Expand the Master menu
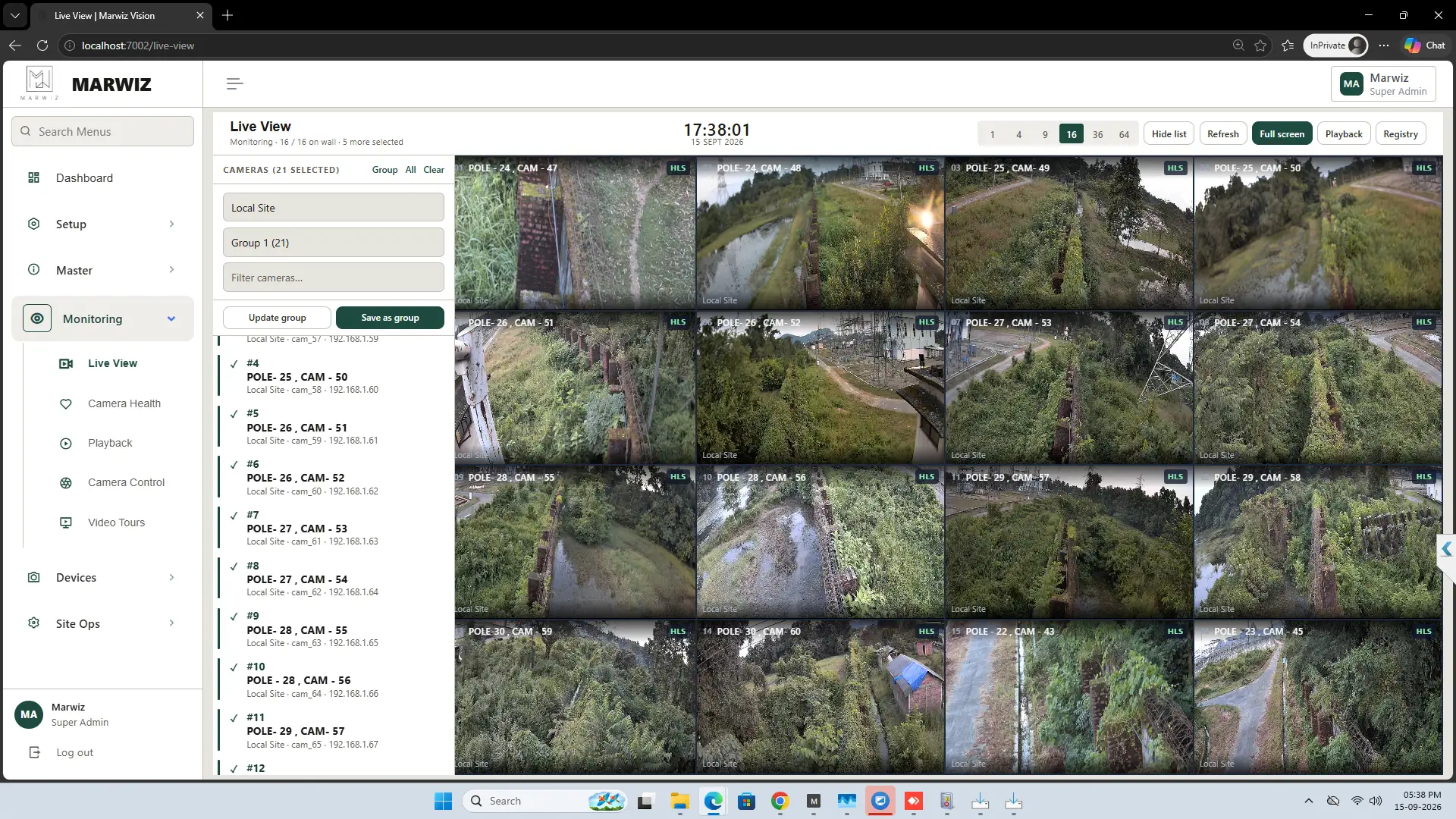This screenshot has width=1456, height=819. tap(102, 270)
